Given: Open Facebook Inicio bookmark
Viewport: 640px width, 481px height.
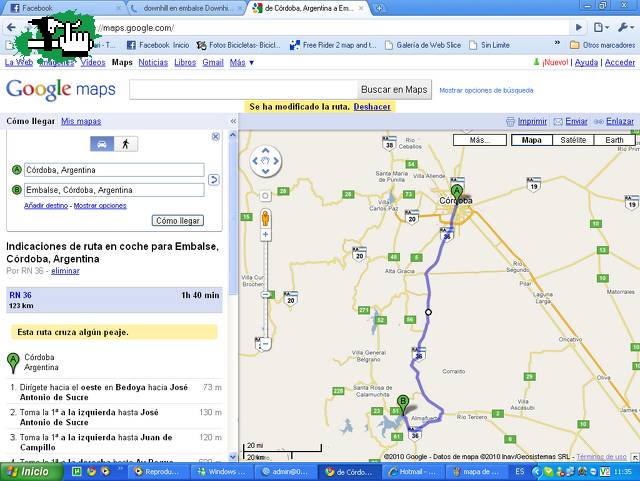Looking at the screenshot, I should click(x=158, y=45).
